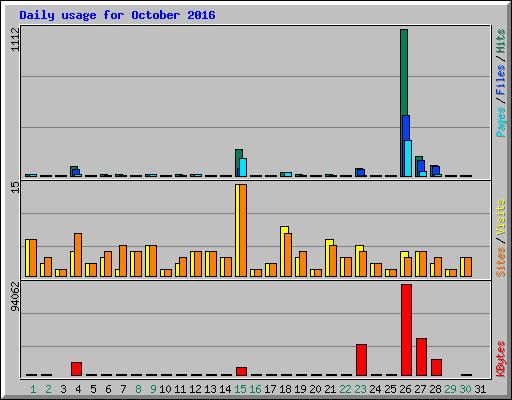The image size is (512, 400).
Task: Click the '94062' KBytes axis maximum label
Action: tap(16, 297)
